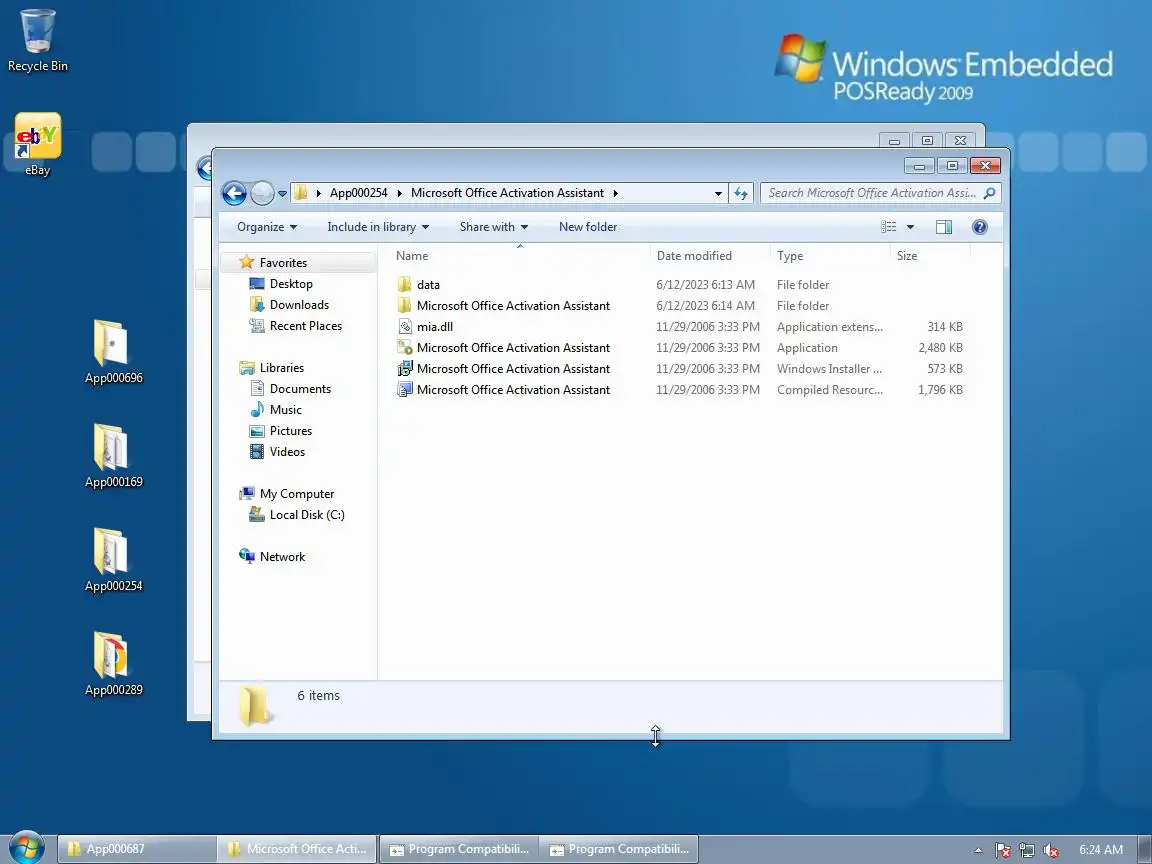
Task: Open the Organize menu
Action: click(x=267, y=227)
